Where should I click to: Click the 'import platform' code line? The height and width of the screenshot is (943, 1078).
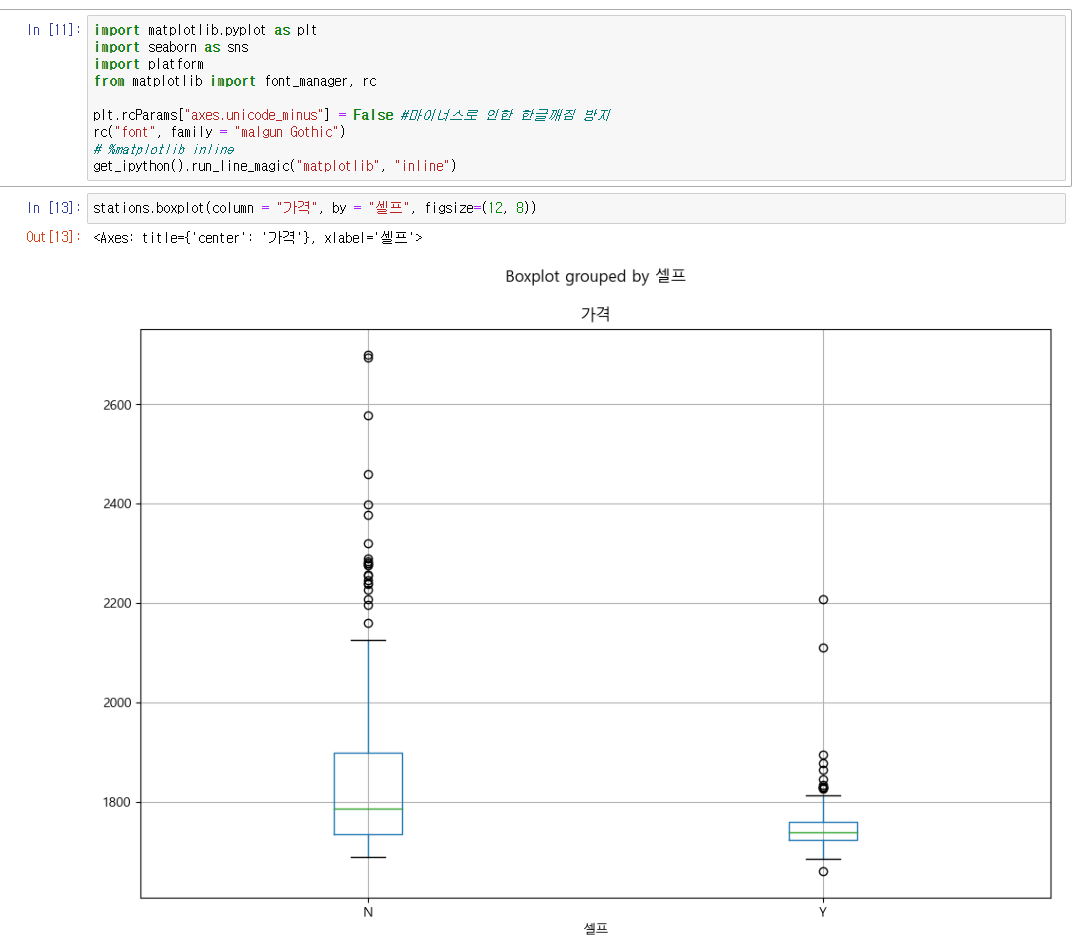[x=148, y=64]
